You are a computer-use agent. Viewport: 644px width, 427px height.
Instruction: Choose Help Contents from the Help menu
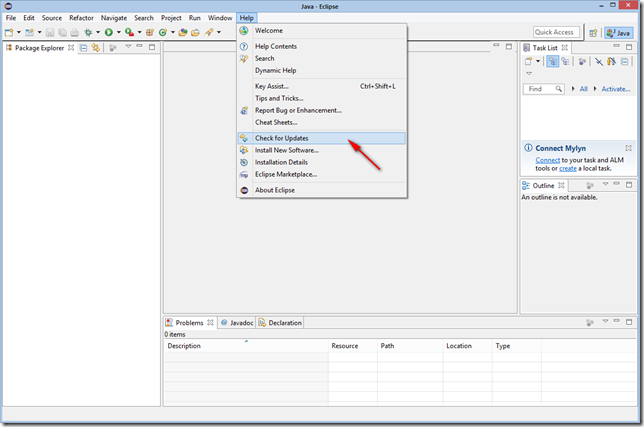(x=322, y=46)
